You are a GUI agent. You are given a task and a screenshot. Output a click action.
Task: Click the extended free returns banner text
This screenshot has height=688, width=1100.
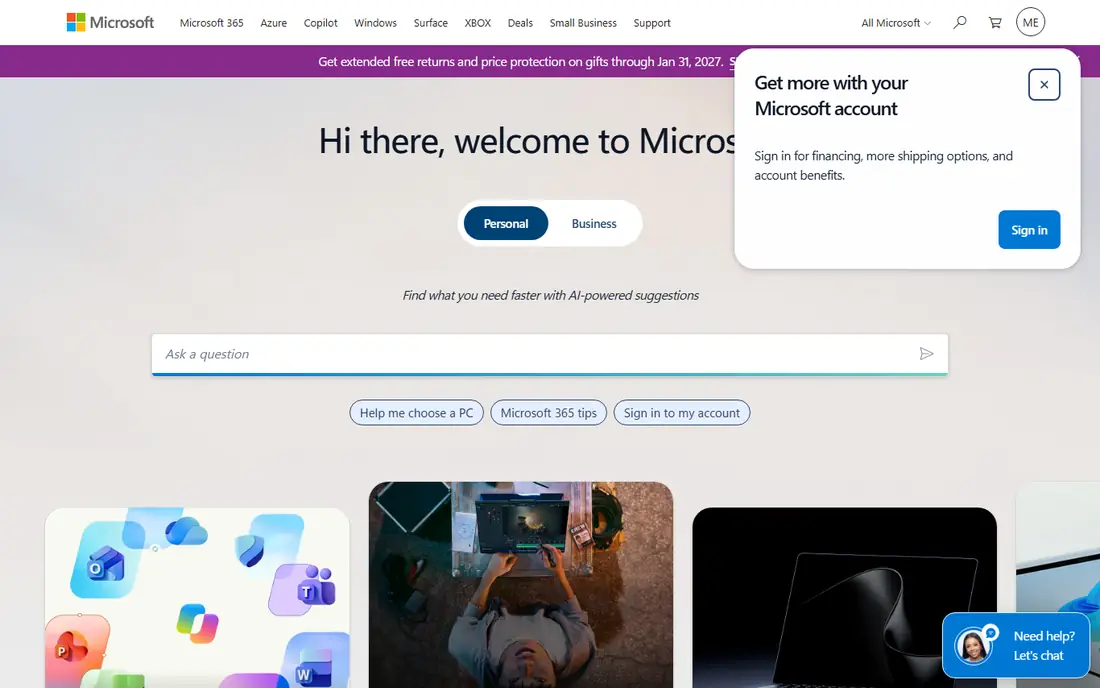pos(521,62)
